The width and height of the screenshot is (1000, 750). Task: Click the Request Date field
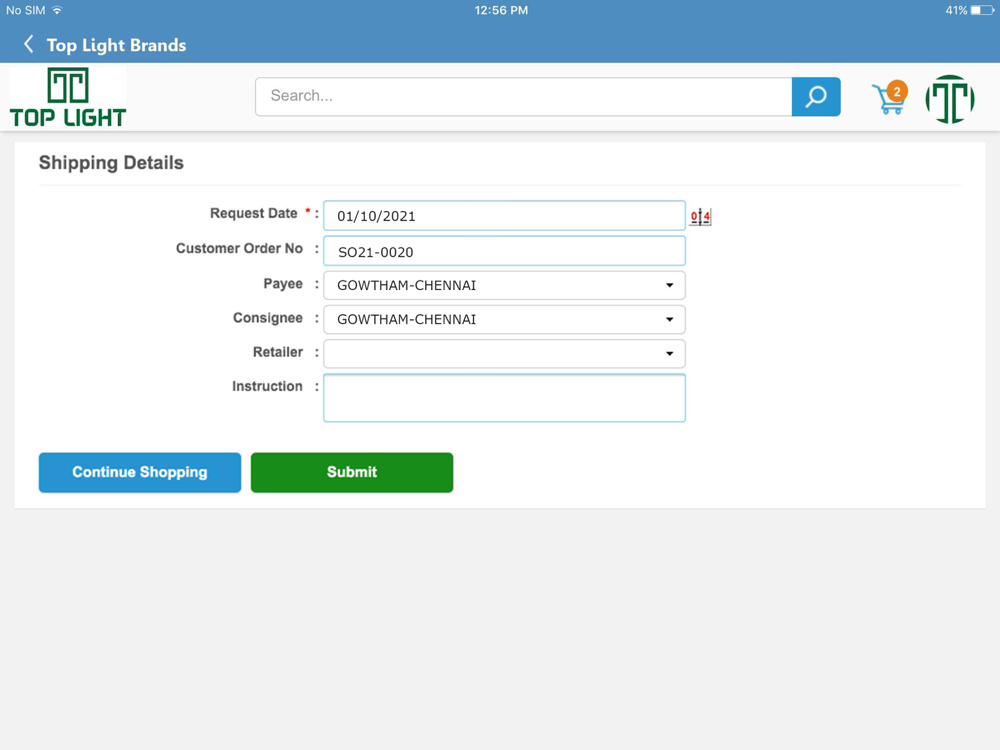tap(504, 216)
